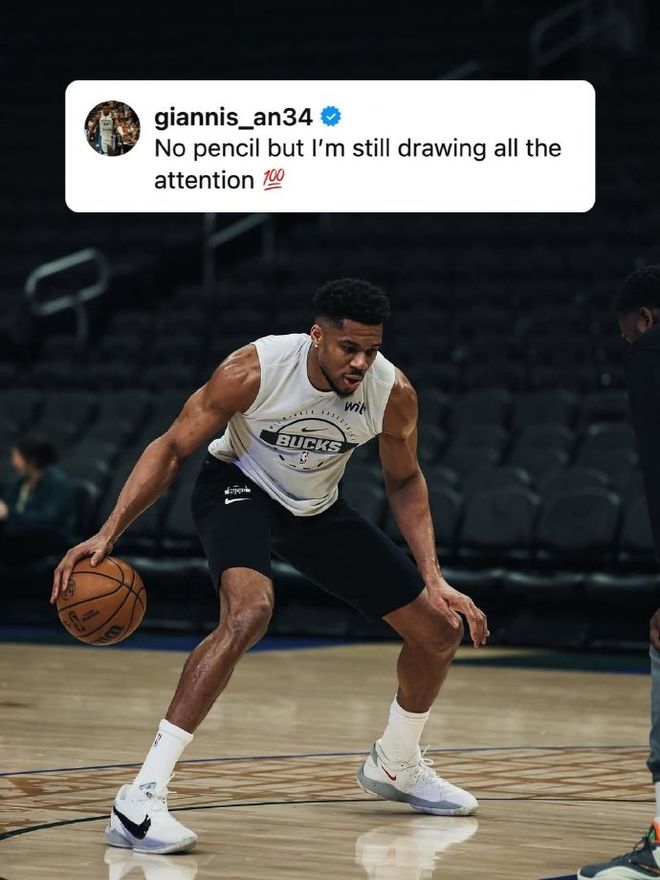Click the giannis_an34 username
The image size is (660, 880).
233,117
